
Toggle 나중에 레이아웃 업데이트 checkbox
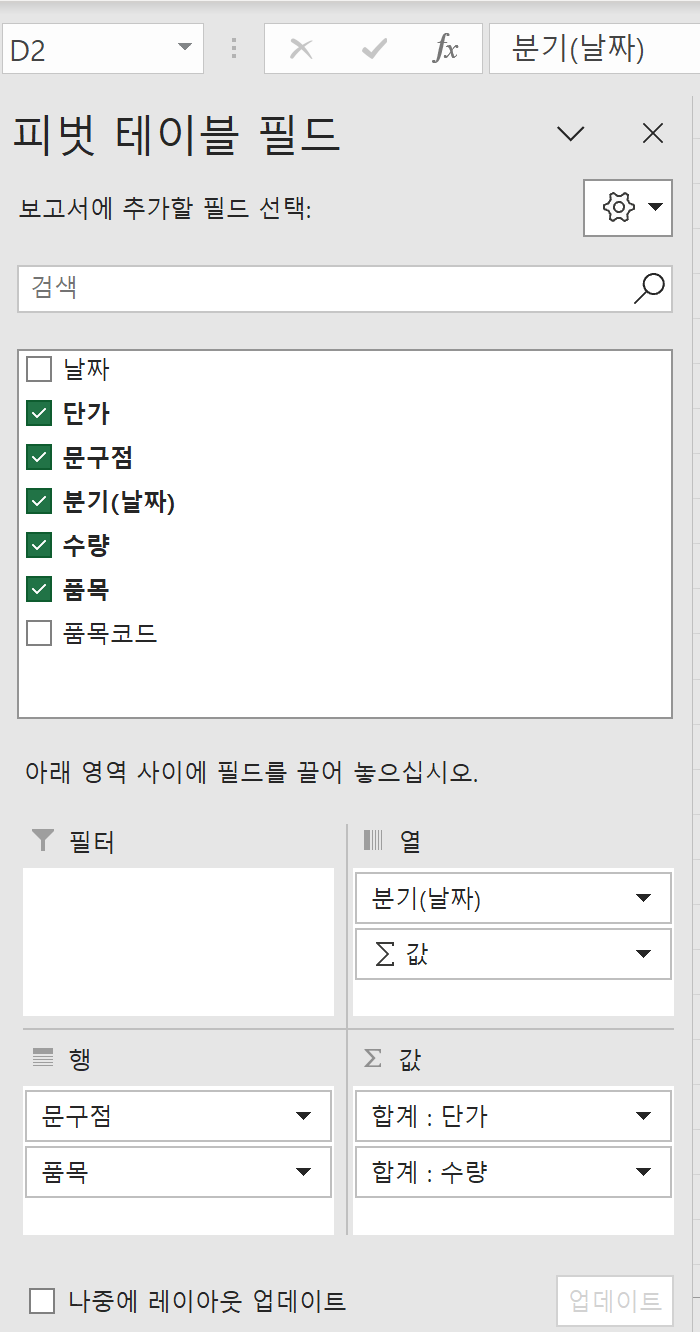pos(42,1301)
